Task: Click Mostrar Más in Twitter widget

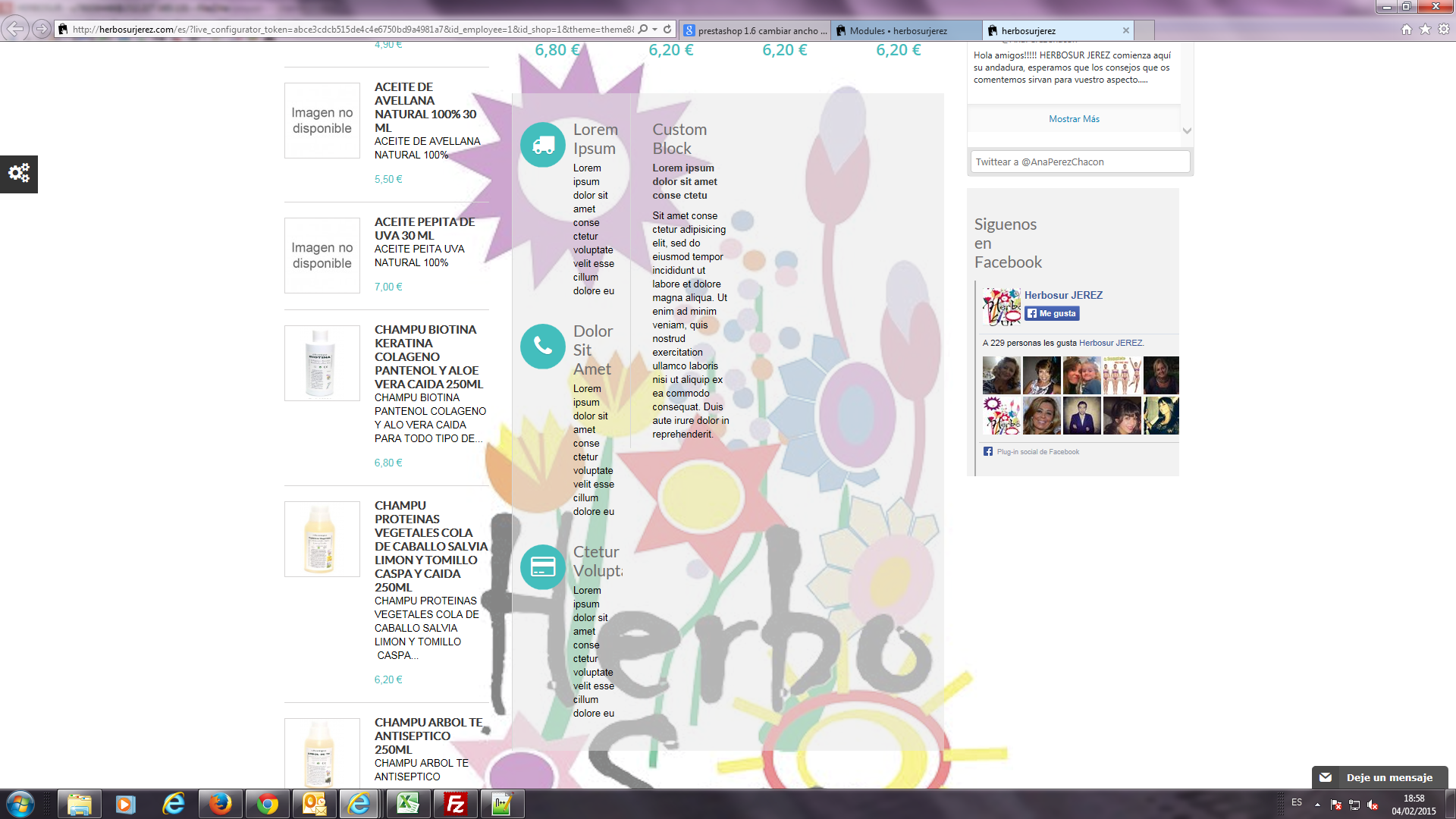Action: pyautogui.click(x=1073, y=119)
